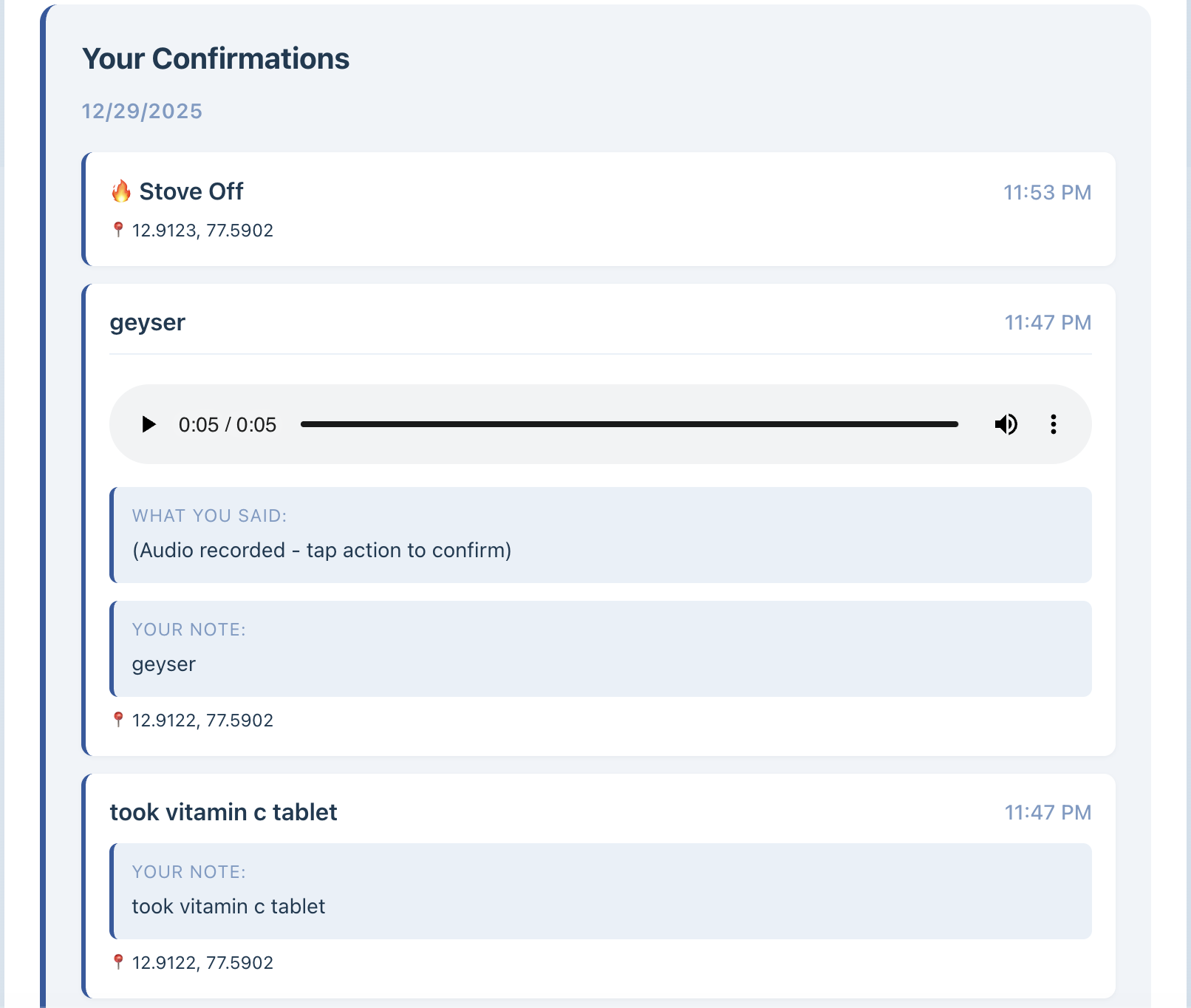
Task: Click the vitamin c tablet note box
Action: point(601,891)
